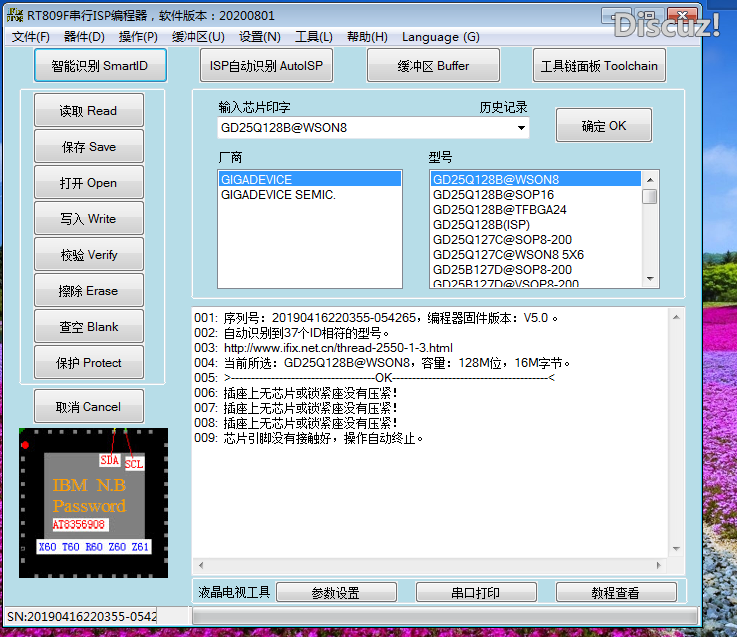
Task: Click the log pane scroll right arrow
Action: pyautogui.click(x=659, y=565)
